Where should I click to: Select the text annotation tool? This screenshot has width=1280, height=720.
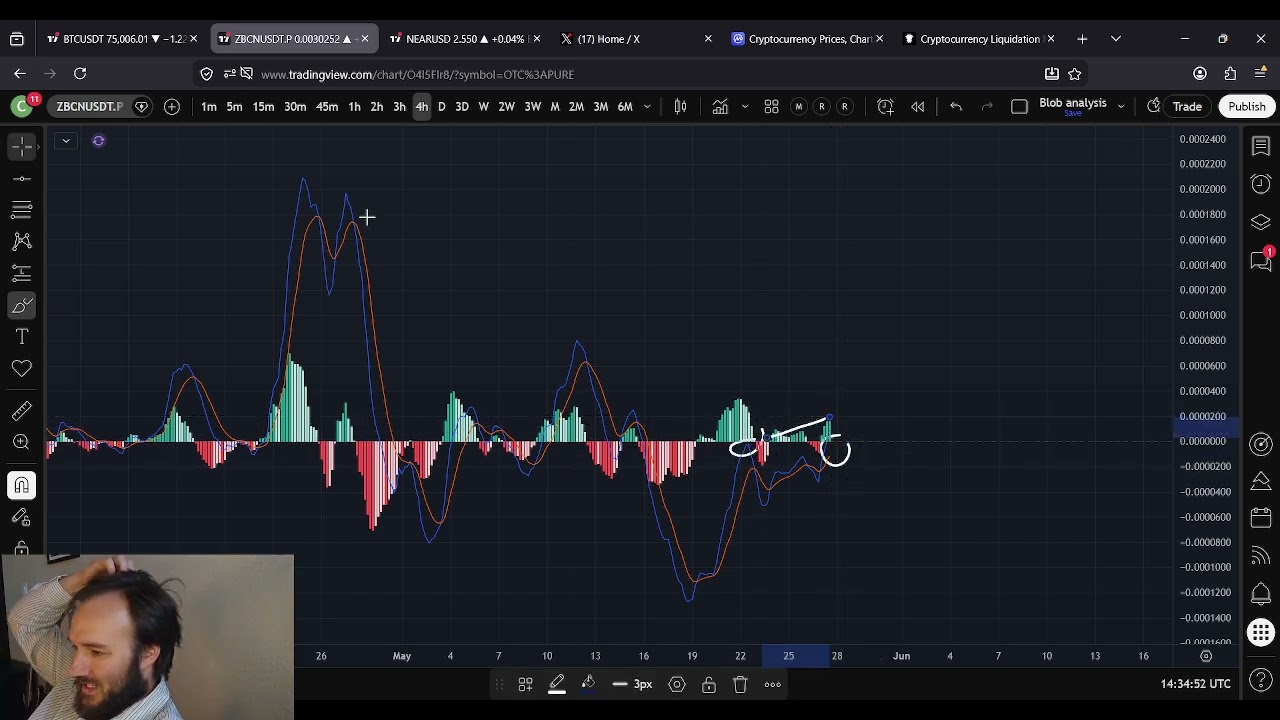[x=21, y=337]
